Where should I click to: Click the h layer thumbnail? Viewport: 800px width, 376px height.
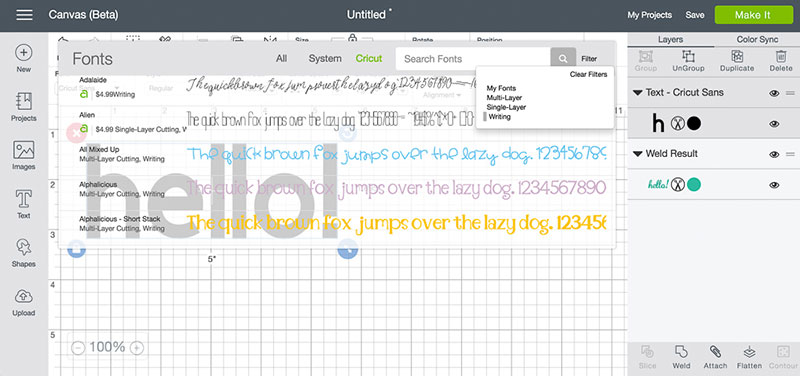pos(658,123)
